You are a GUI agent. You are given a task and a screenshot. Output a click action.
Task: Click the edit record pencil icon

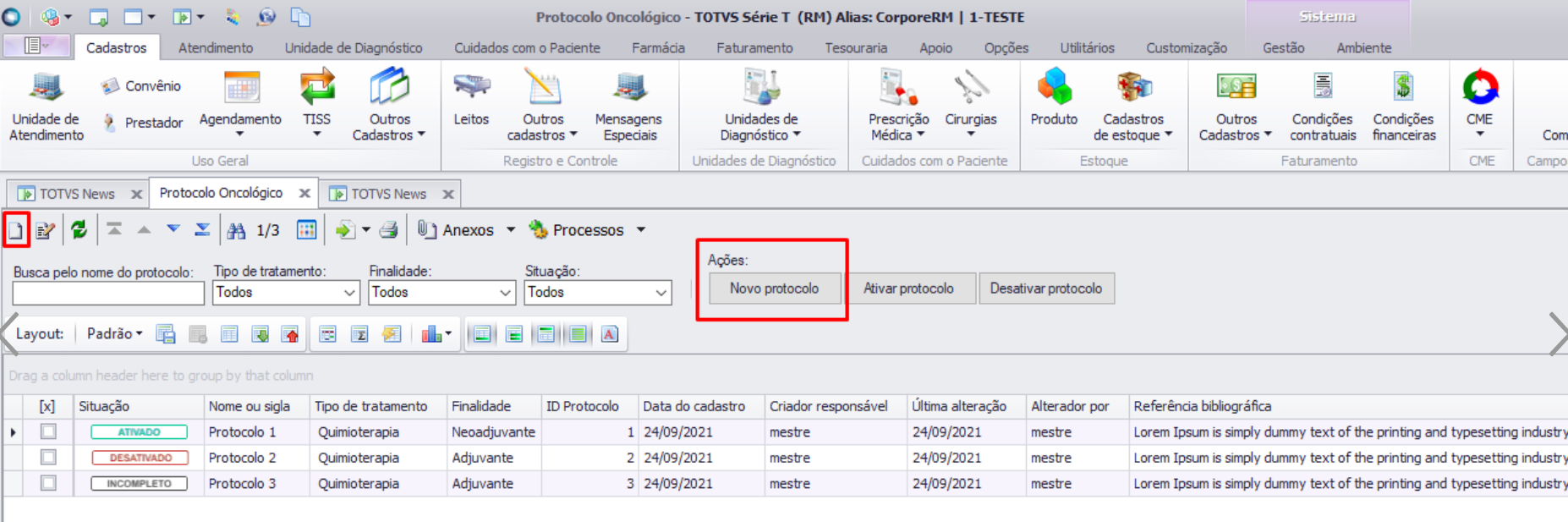46,230
